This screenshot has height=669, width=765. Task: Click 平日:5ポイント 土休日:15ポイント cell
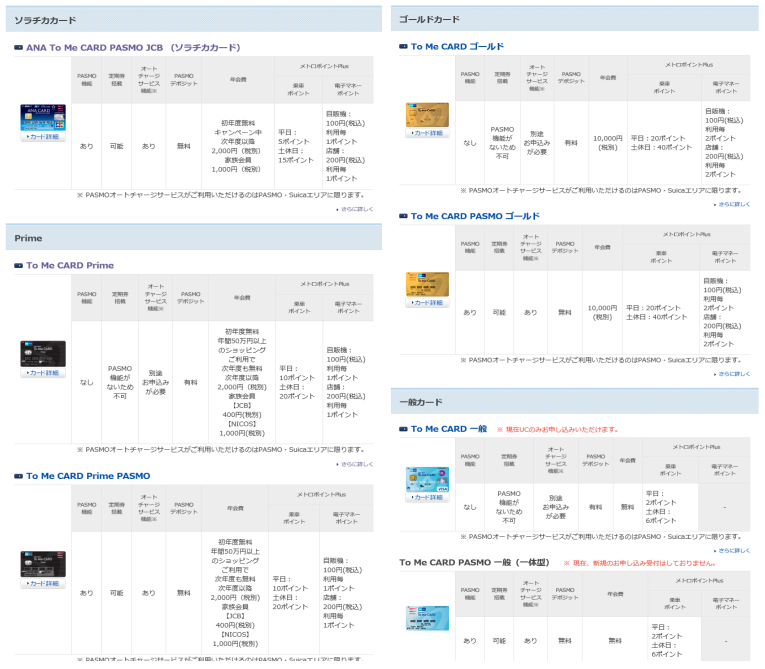click(x=298, y=146)
